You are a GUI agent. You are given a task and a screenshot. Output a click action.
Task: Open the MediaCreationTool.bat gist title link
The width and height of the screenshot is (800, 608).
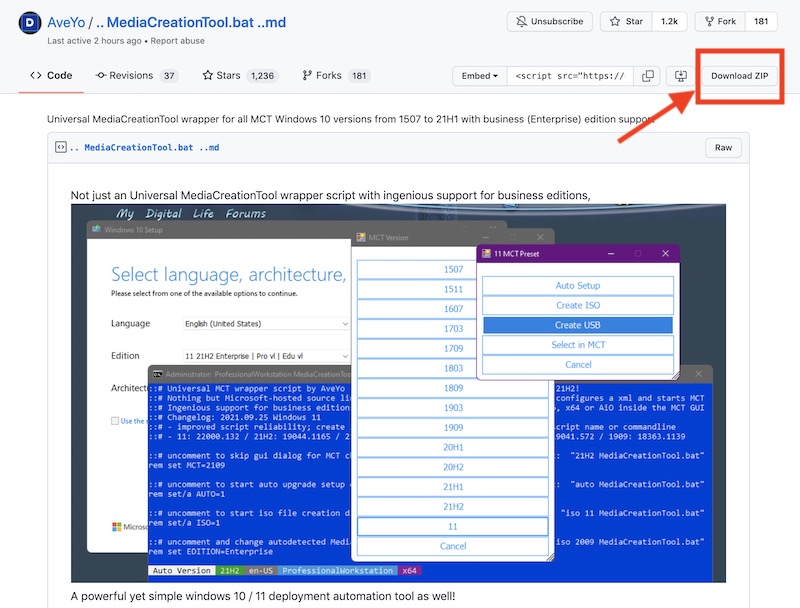[191, 22]
